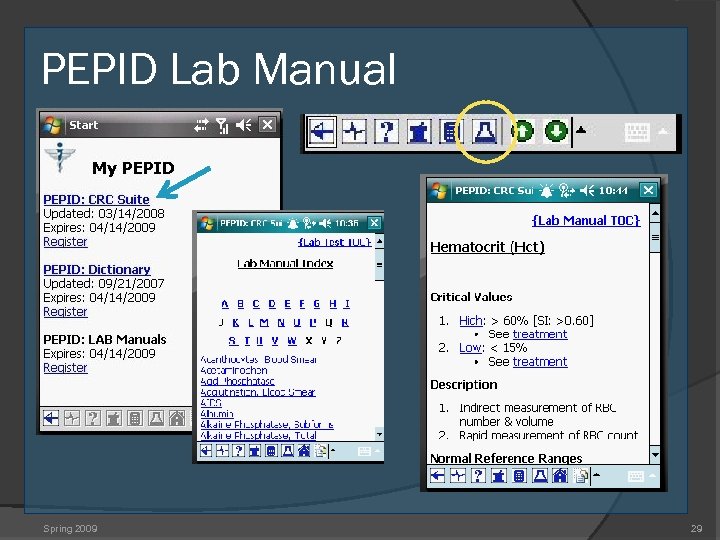This screenshot has width=720, height=540.
Task: Jump to letter H in the Lab Manual Index
Action: [333, 304]
